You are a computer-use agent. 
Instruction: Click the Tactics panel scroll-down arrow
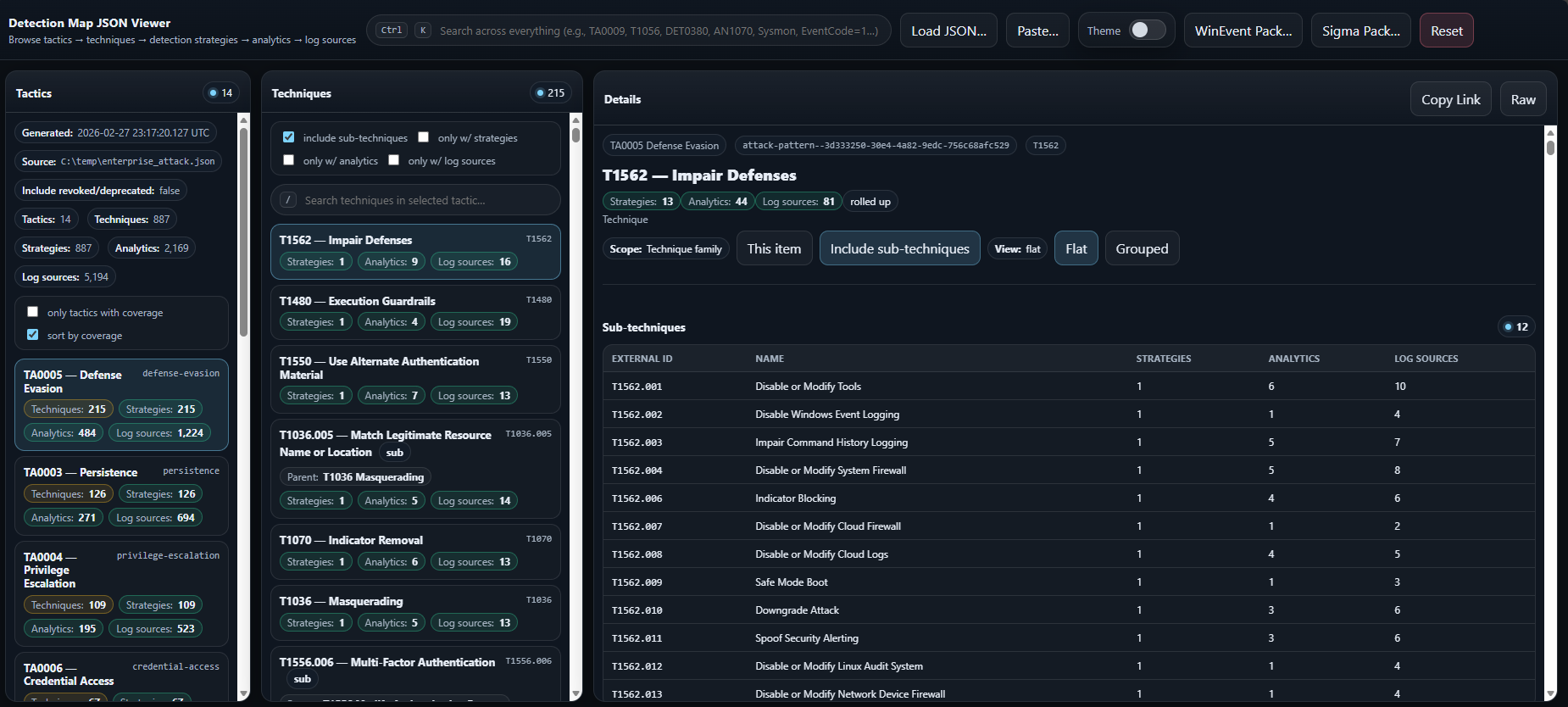pos(243,693)
